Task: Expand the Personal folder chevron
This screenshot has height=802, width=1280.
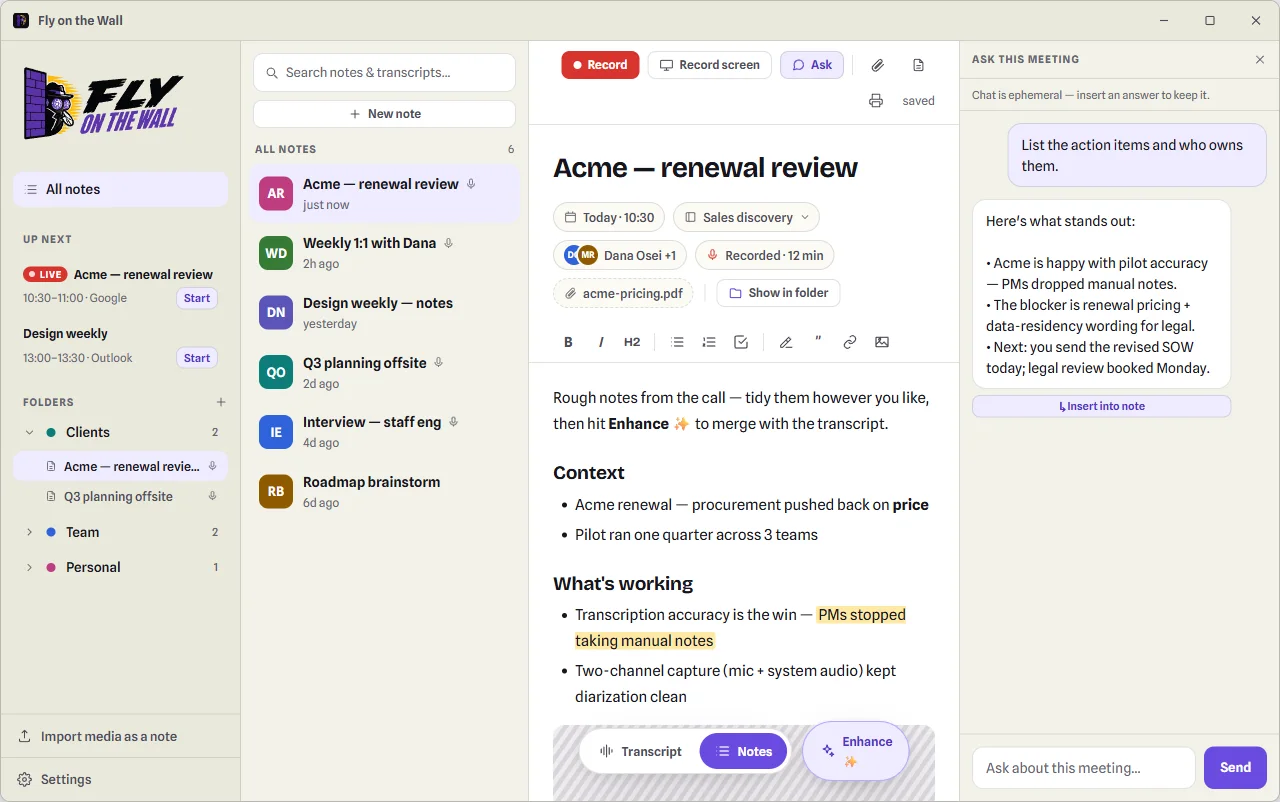Action: point(29,567)
